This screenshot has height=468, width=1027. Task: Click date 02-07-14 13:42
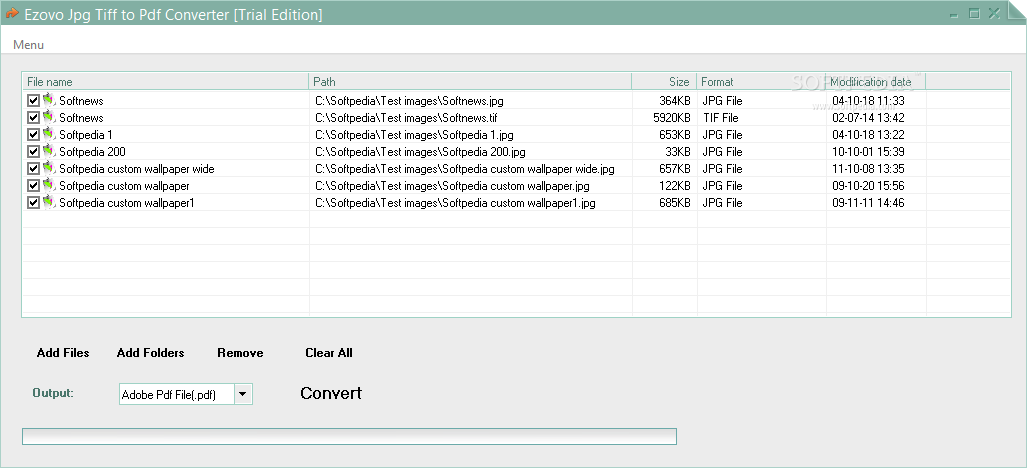click(x=868, y=118)
